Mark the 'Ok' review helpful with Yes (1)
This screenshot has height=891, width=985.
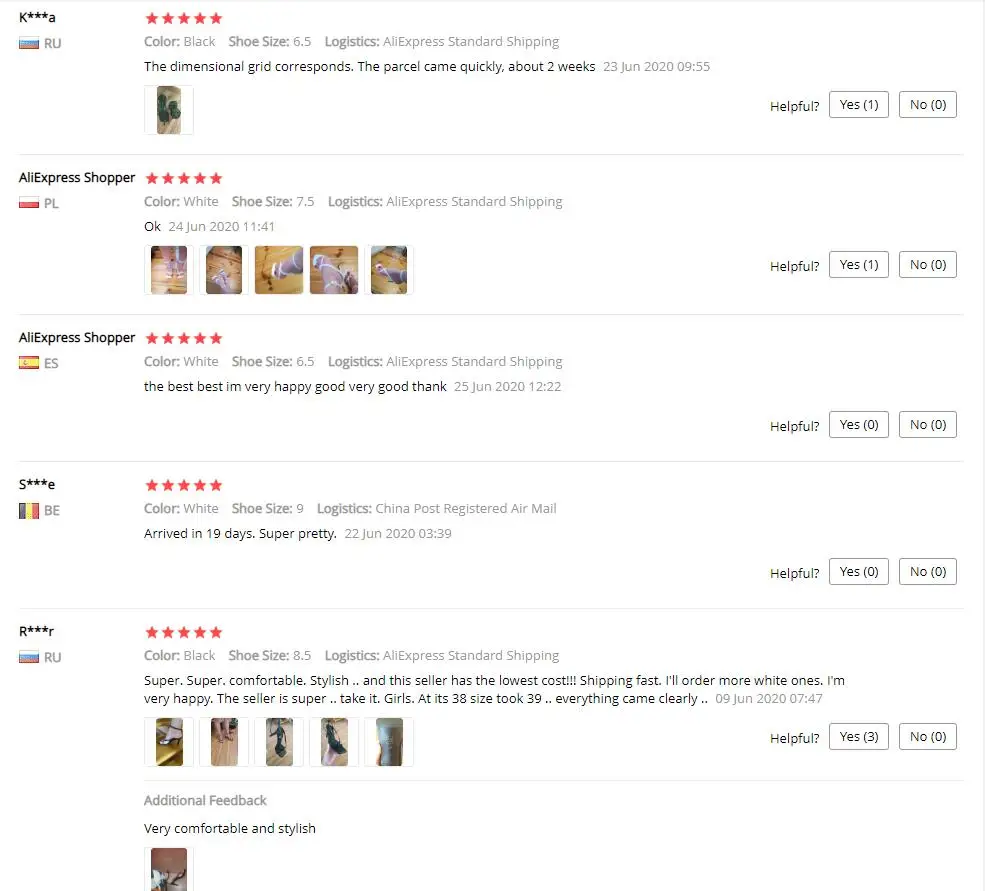858,265
